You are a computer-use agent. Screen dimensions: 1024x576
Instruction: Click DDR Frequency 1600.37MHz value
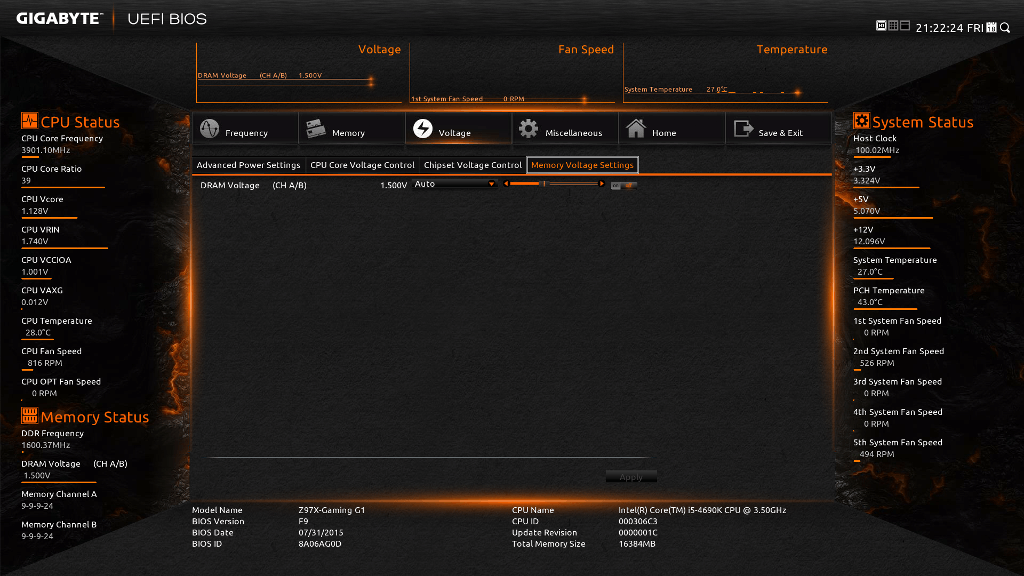pyautogui.click(x=46, y=445)
